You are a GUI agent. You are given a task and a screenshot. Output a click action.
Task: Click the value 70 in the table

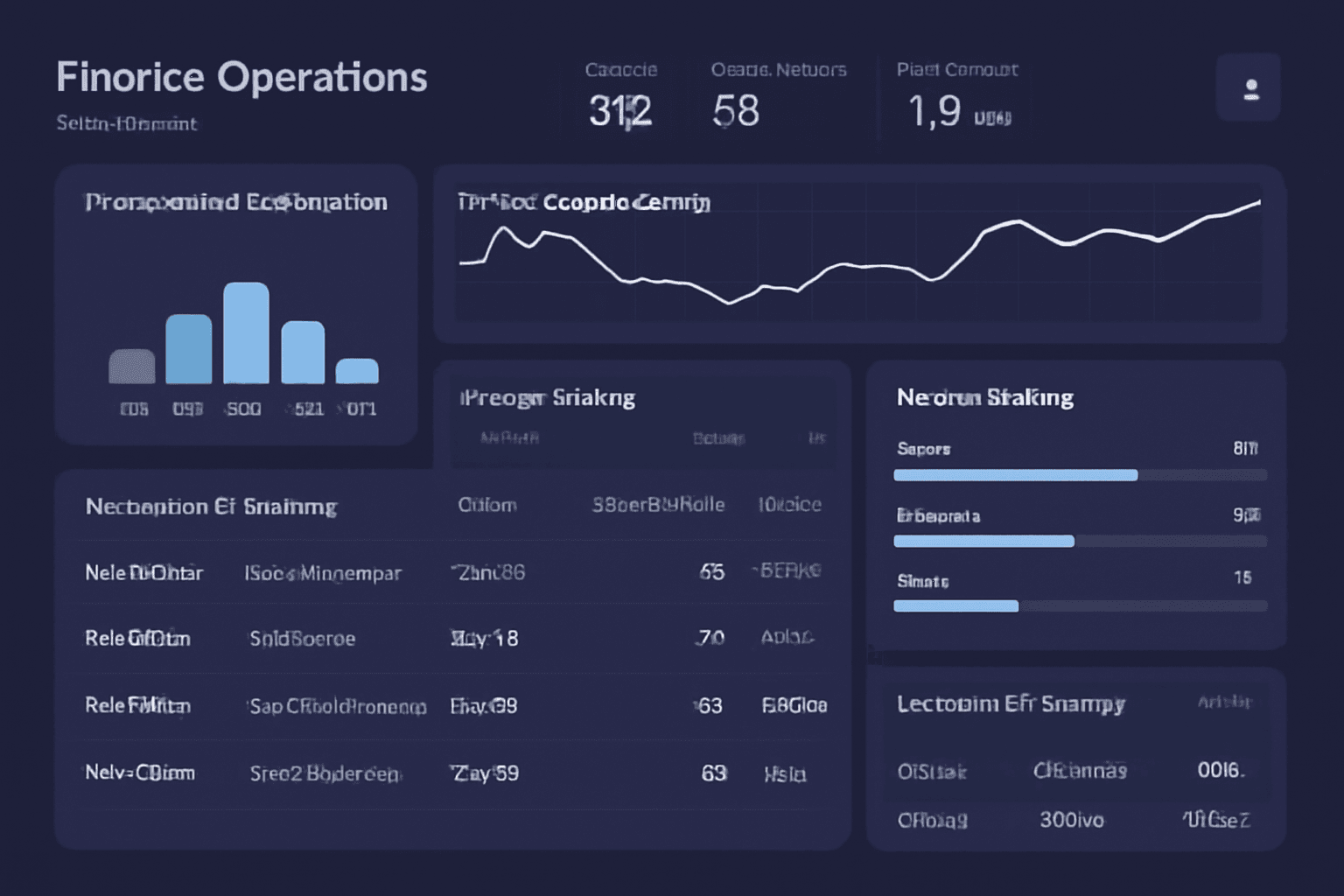[x=710, y=638]
